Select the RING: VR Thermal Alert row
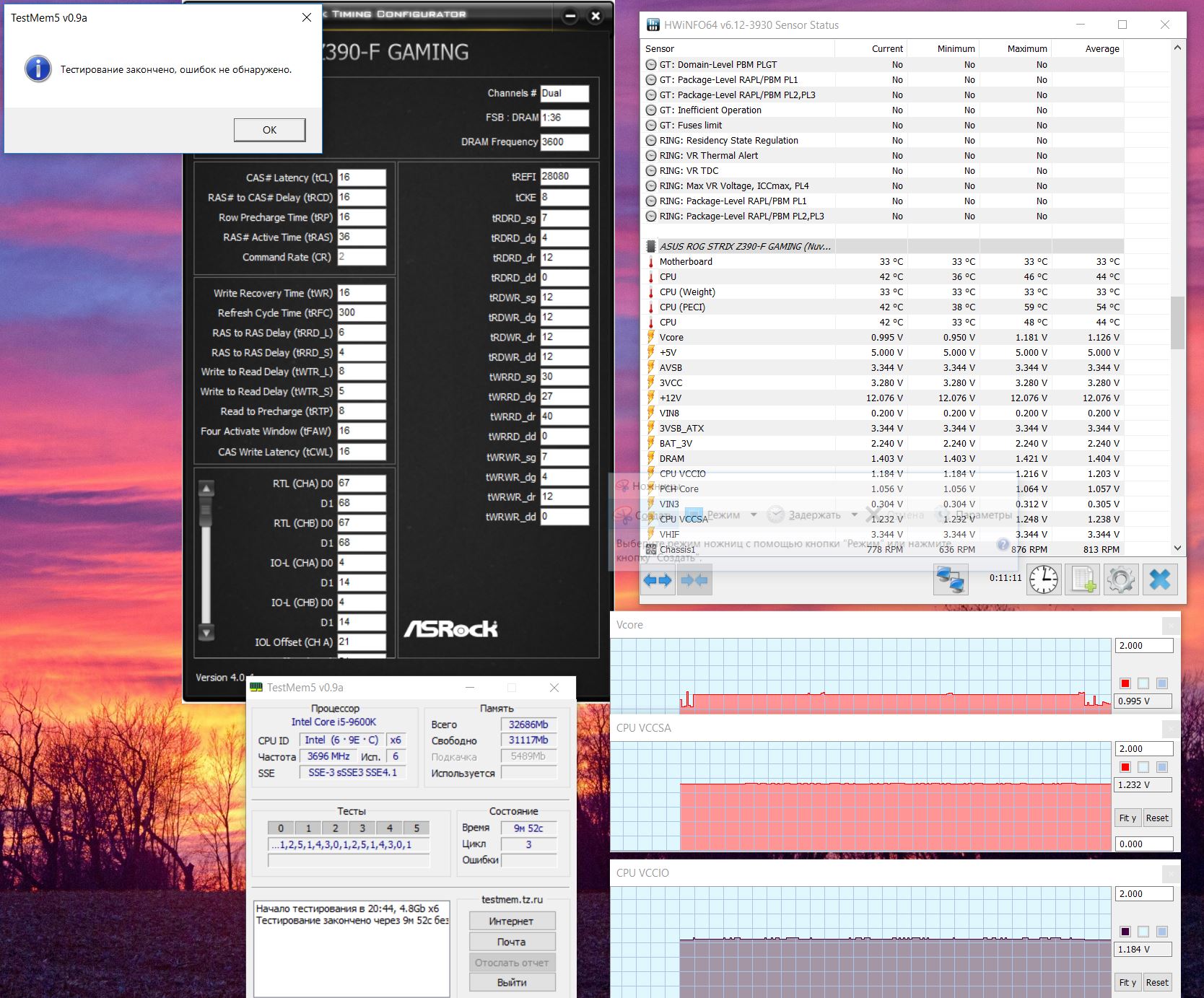 882,156
